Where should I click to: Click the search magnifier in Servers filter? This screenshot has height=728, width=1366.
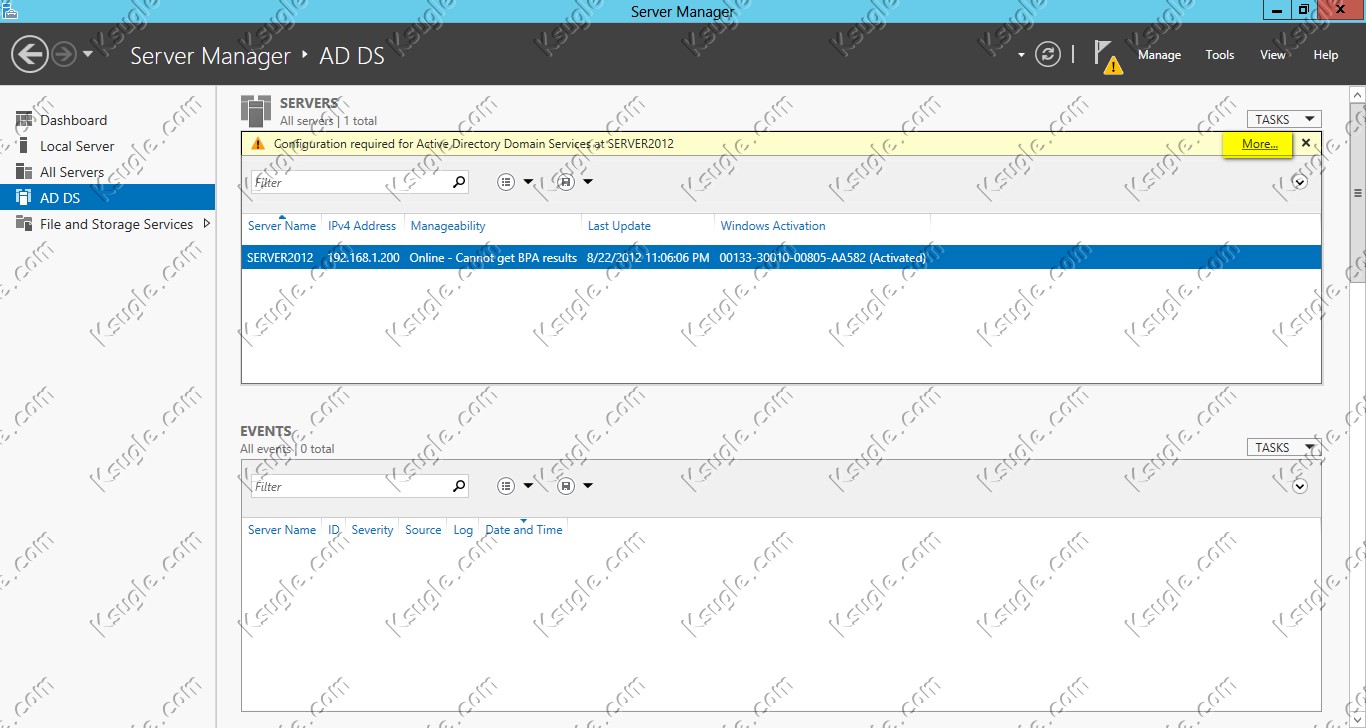tap(459, 182)
